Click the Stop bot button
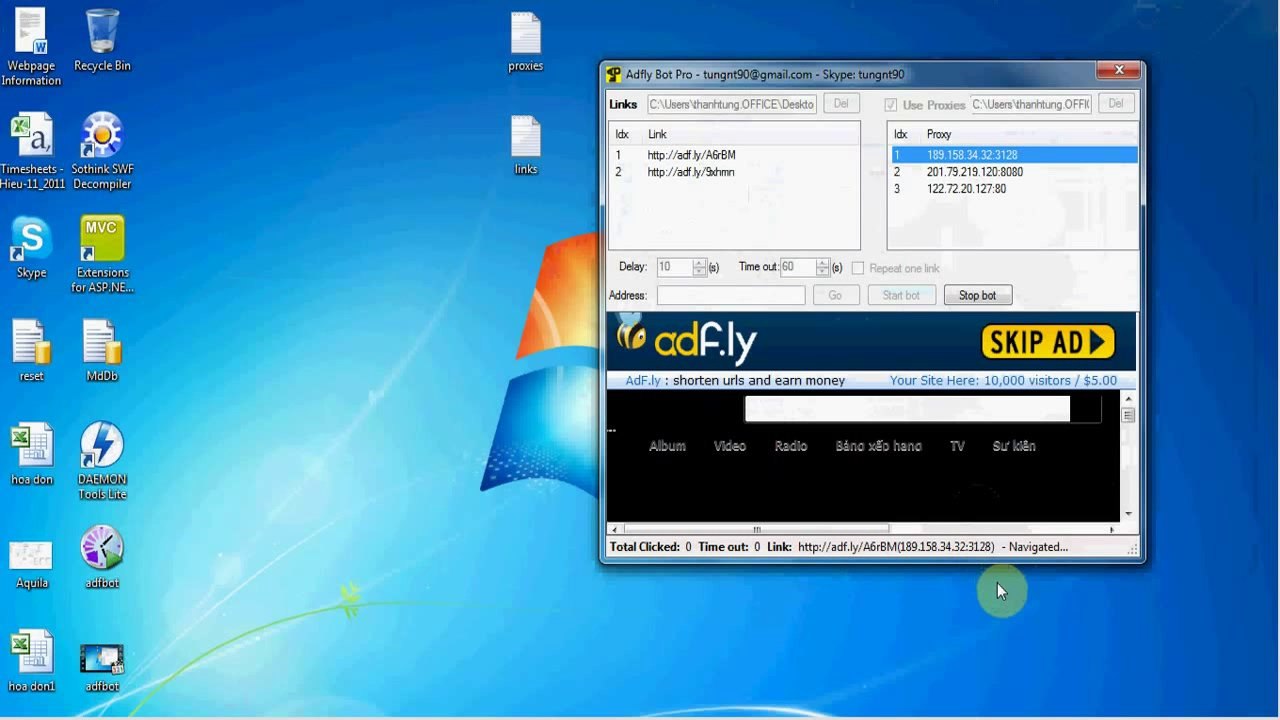The width and height of the screenshot is (1280, 720). point(978,295)
